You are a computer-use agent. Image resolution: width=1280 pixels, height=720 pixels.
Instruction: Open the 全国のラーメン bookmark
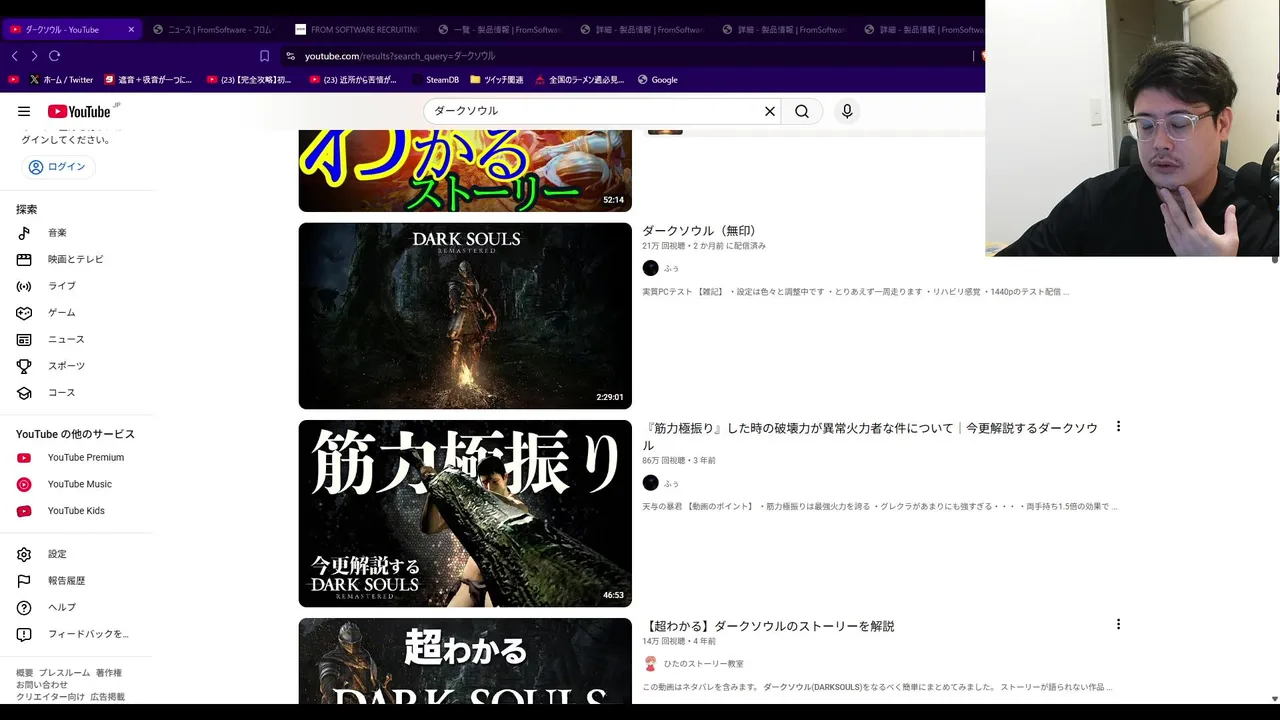pos(579,80)
